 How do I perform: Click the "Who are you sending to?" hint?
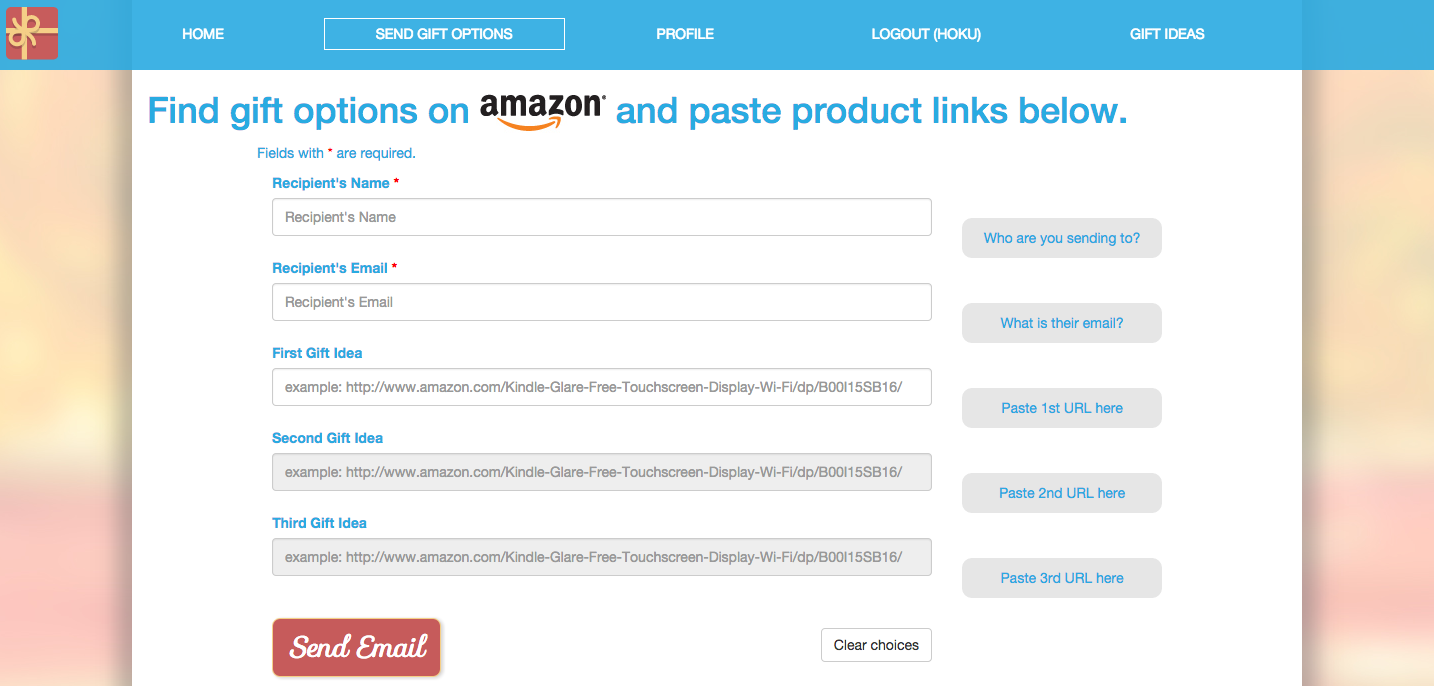pos(1061,238)
